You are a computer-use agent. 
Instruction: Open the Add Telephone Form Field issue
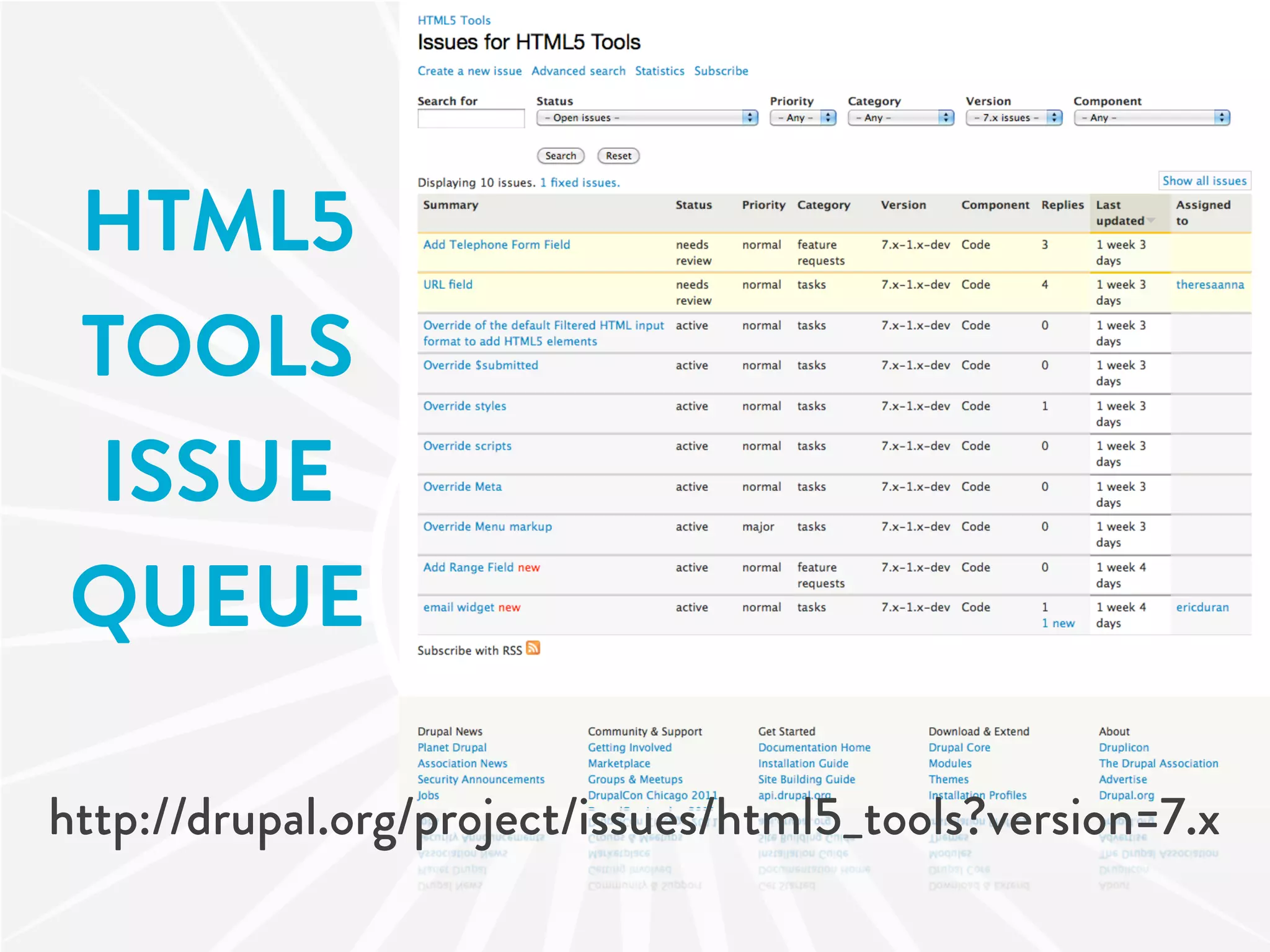(496, 245)
